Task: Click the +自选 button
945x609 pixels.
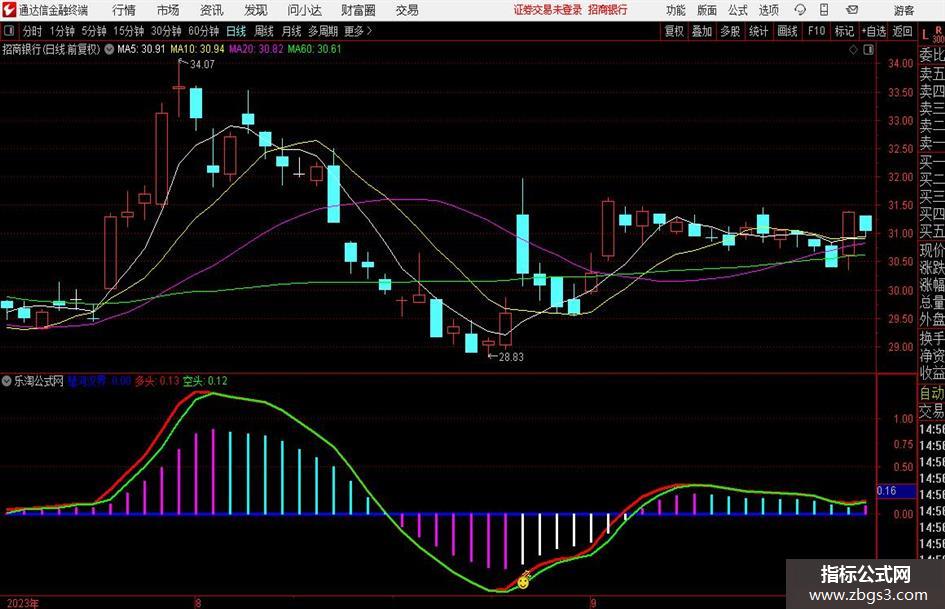Action: 873,31
